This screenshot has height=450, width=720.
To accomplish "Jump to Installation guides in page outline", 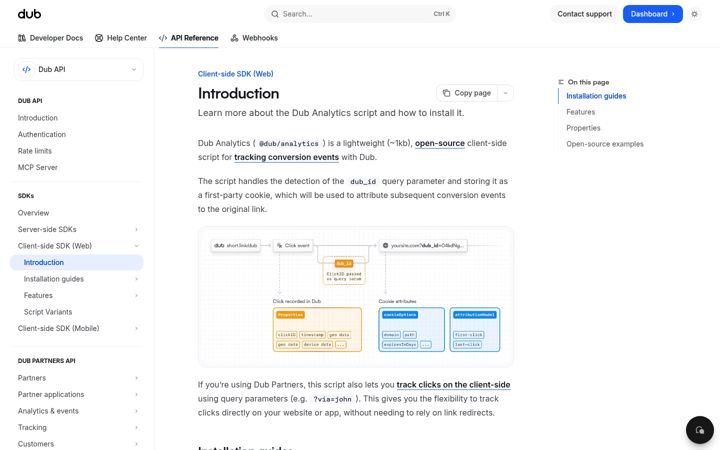I will (596, 96).
